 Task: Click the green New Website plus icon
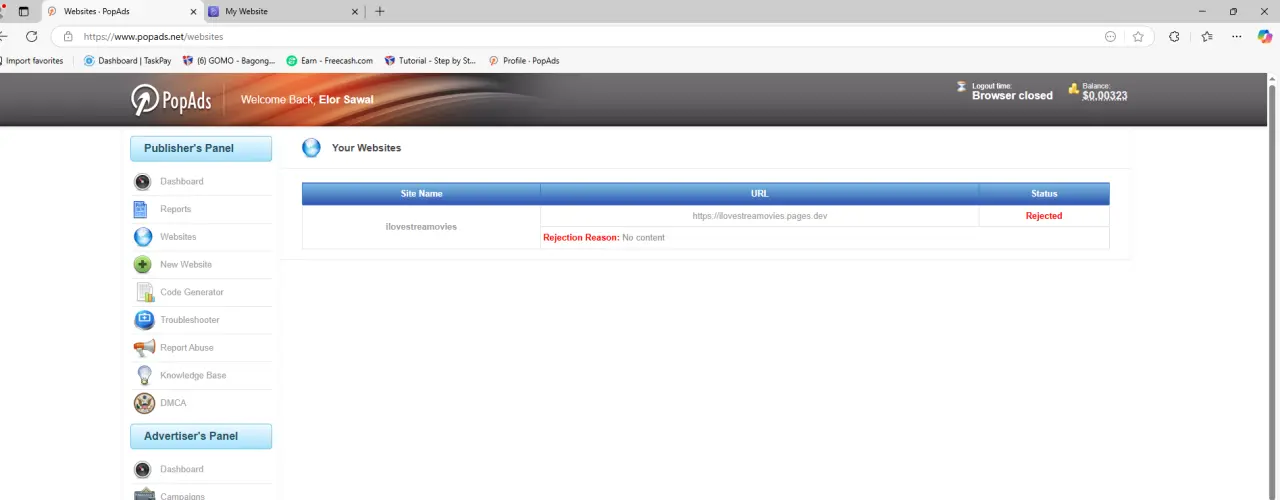pos(143,265)
